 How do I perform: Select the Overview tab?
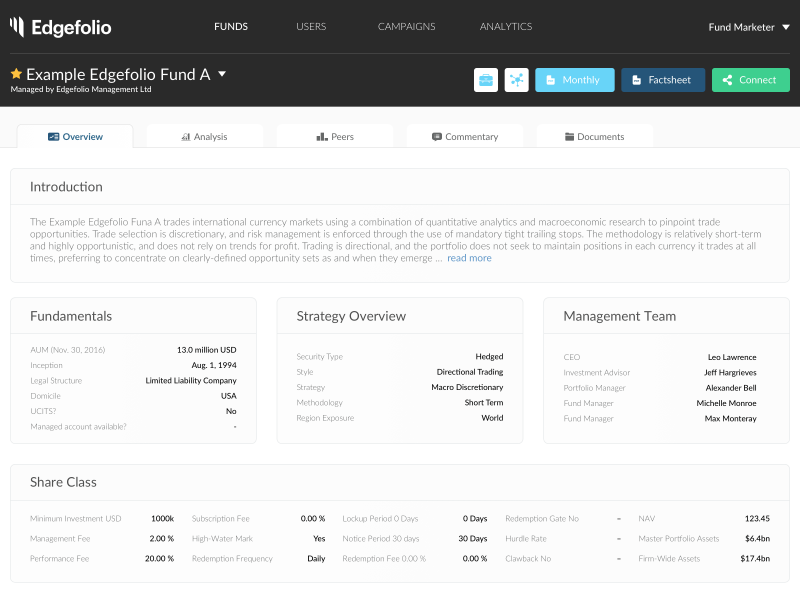pos(75,136)
